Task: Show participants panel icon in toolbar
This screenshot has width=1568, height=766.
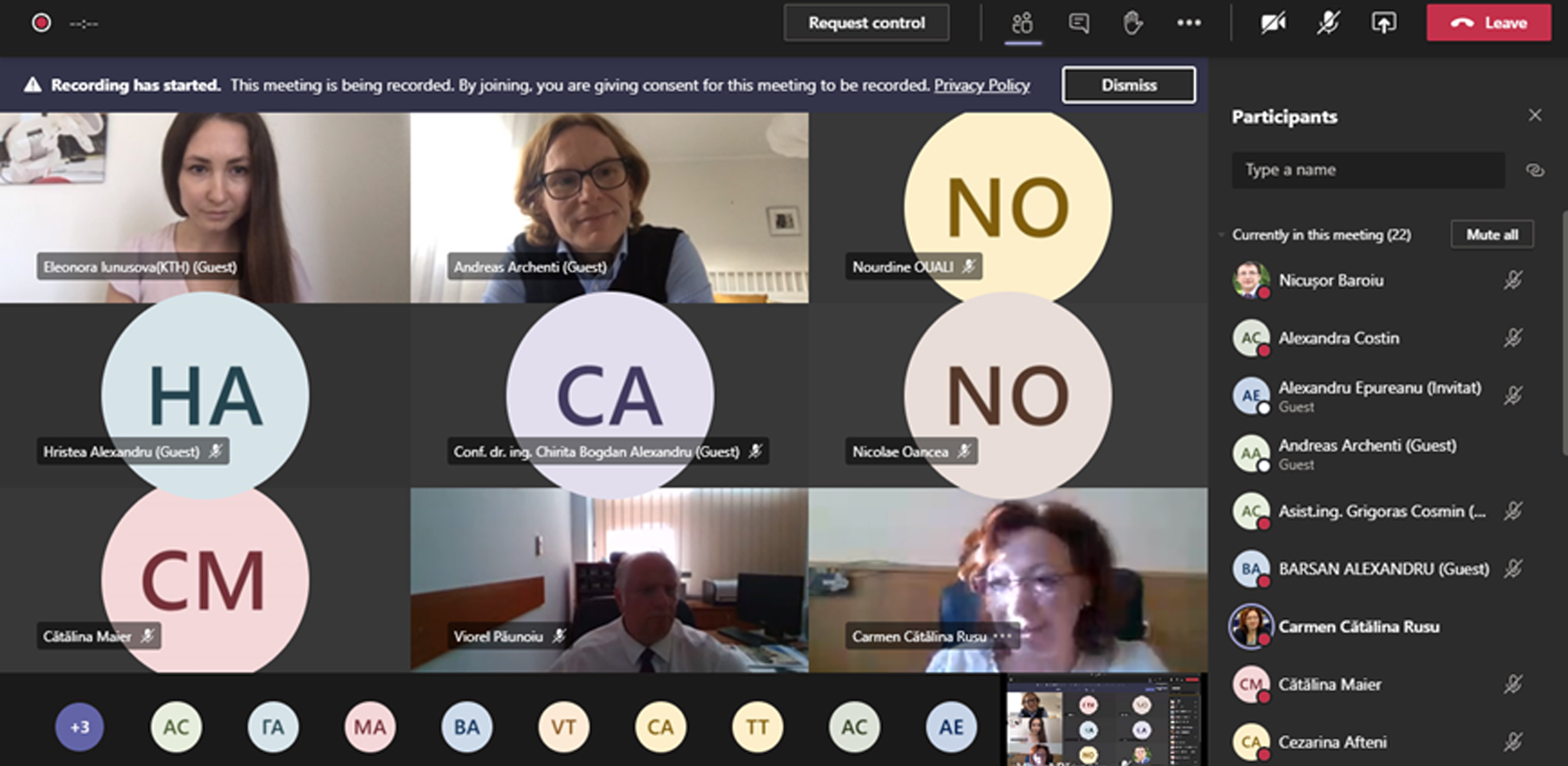Action: click(1023, 23)
